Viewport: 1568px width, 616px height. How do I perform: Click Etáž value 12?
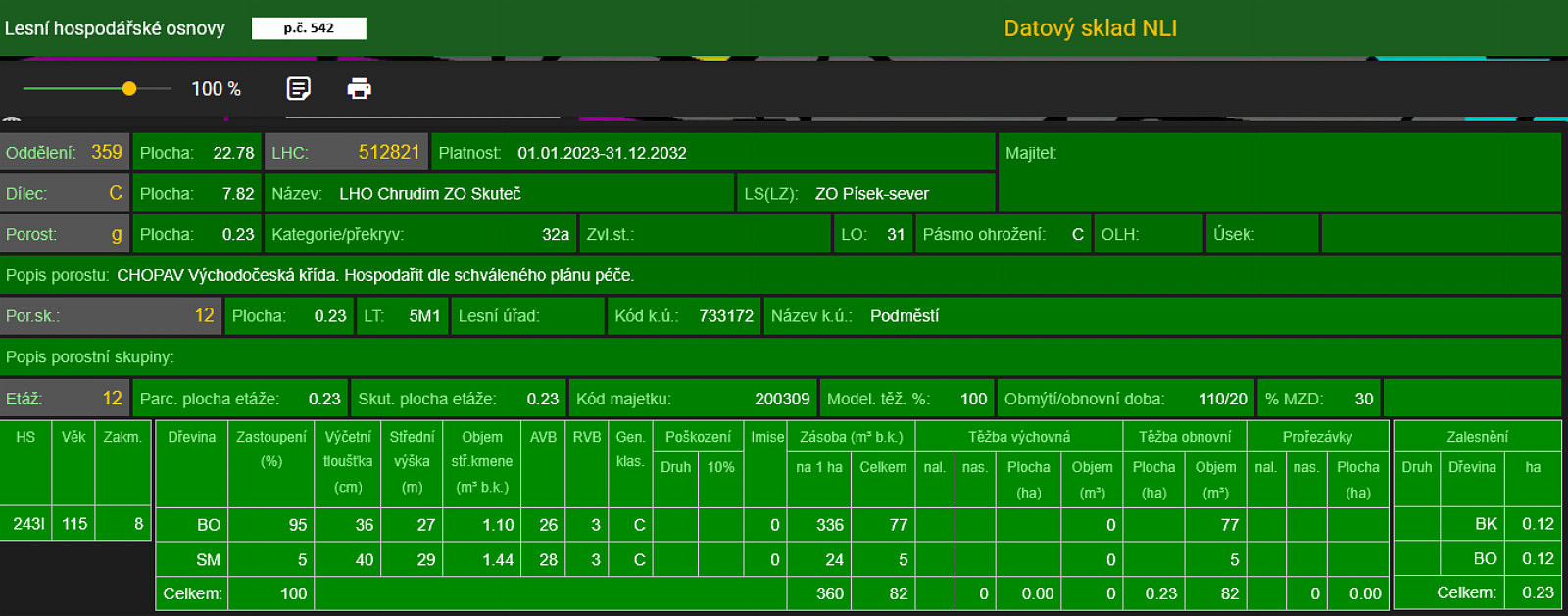pyautogui.click(x=113, y=398)
